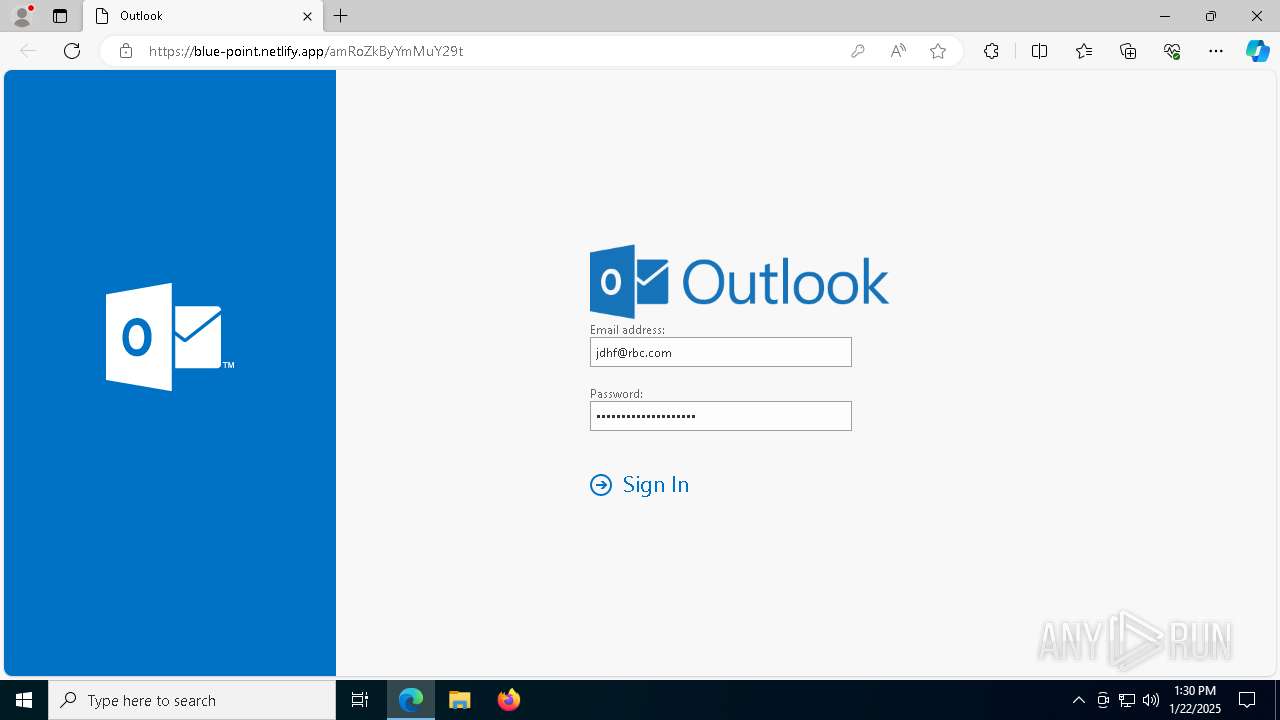The height and width of the screenshot is (720, 1280).
Task: Open the browser profile icon
Action: click(x=22, y=16)
